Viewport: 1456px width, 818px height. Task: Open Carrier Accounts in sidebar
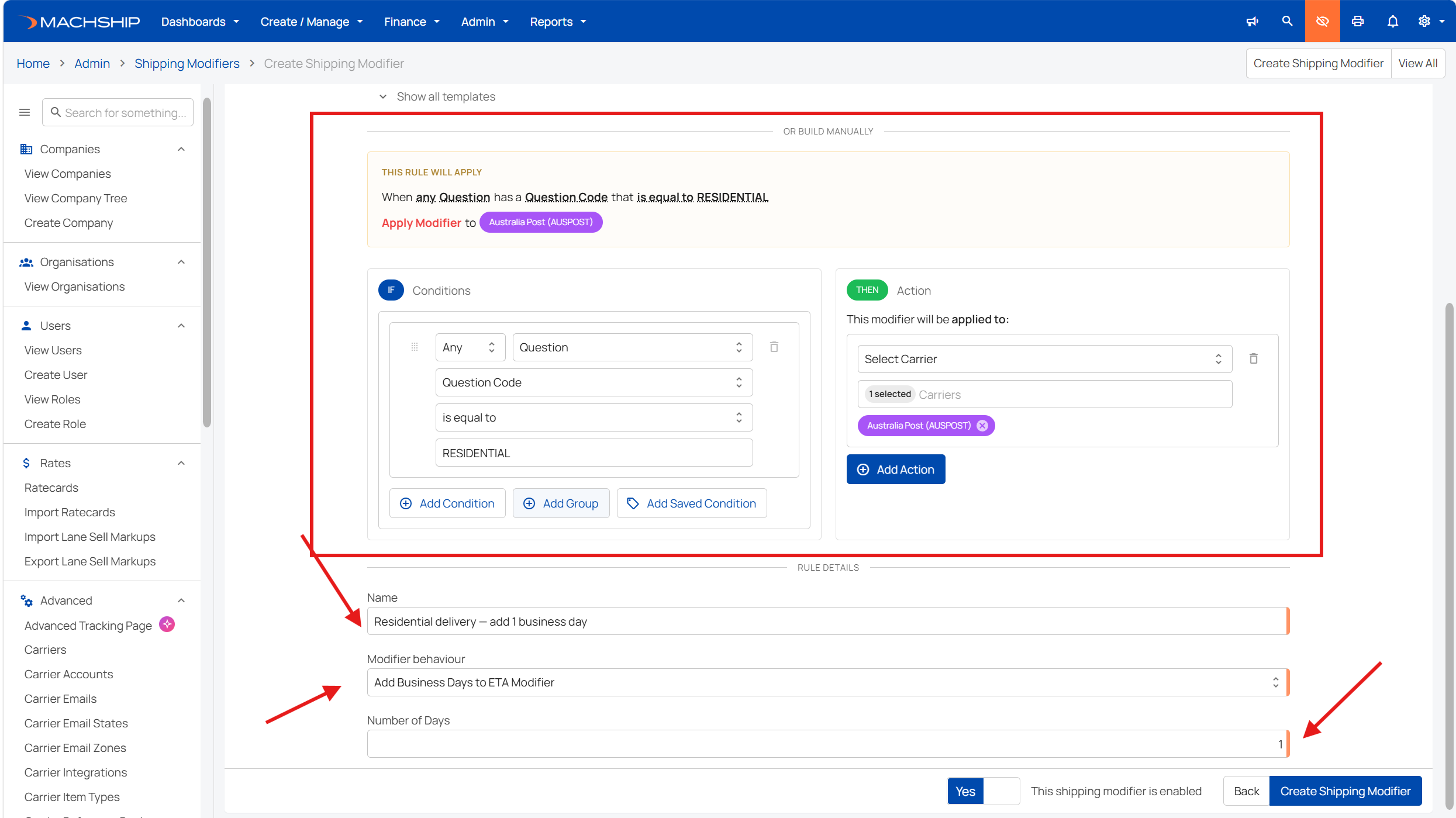pos(68,674)
